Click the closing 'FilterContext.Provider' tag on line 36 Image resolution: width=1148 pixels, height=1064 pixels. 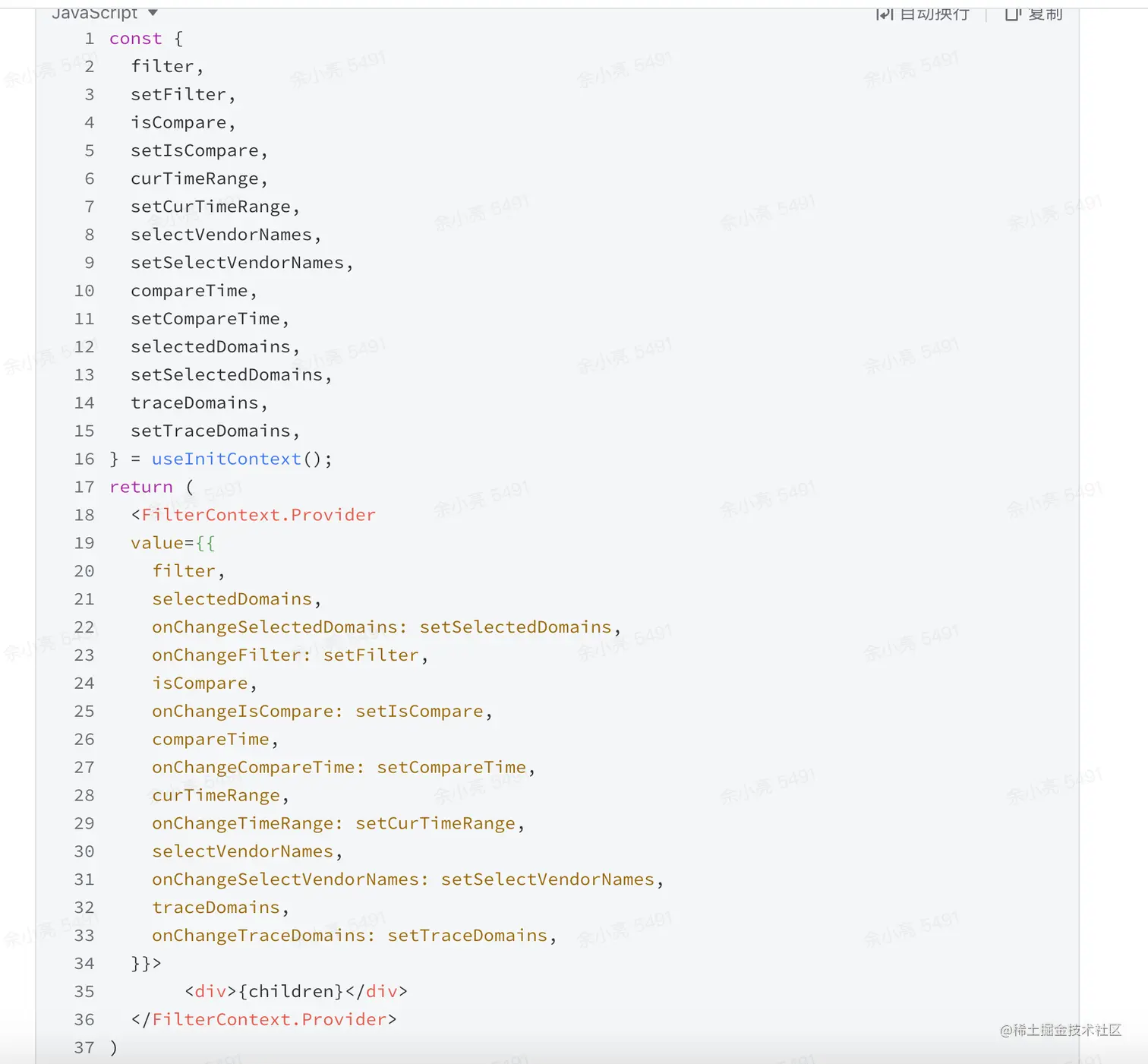pos(270,1020)
